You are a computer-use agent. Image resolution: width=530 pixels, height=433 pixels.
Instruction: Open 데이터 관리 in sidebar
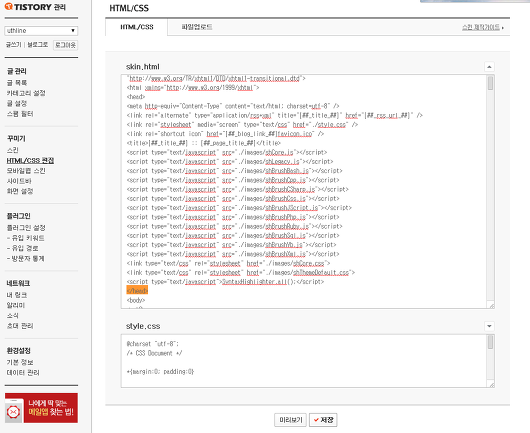pos(23,372)
